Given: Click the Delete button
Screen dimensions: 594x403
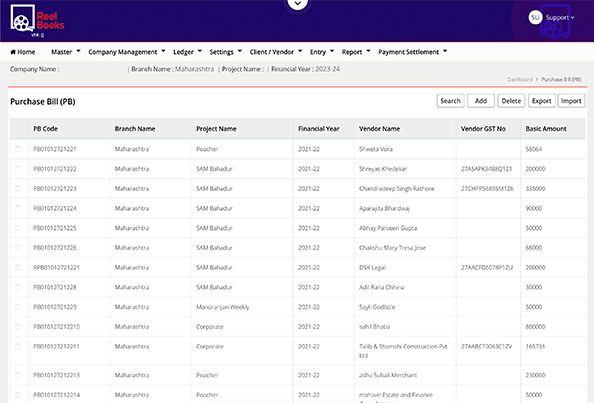Looking at the screenshot, I should [511, 101].
